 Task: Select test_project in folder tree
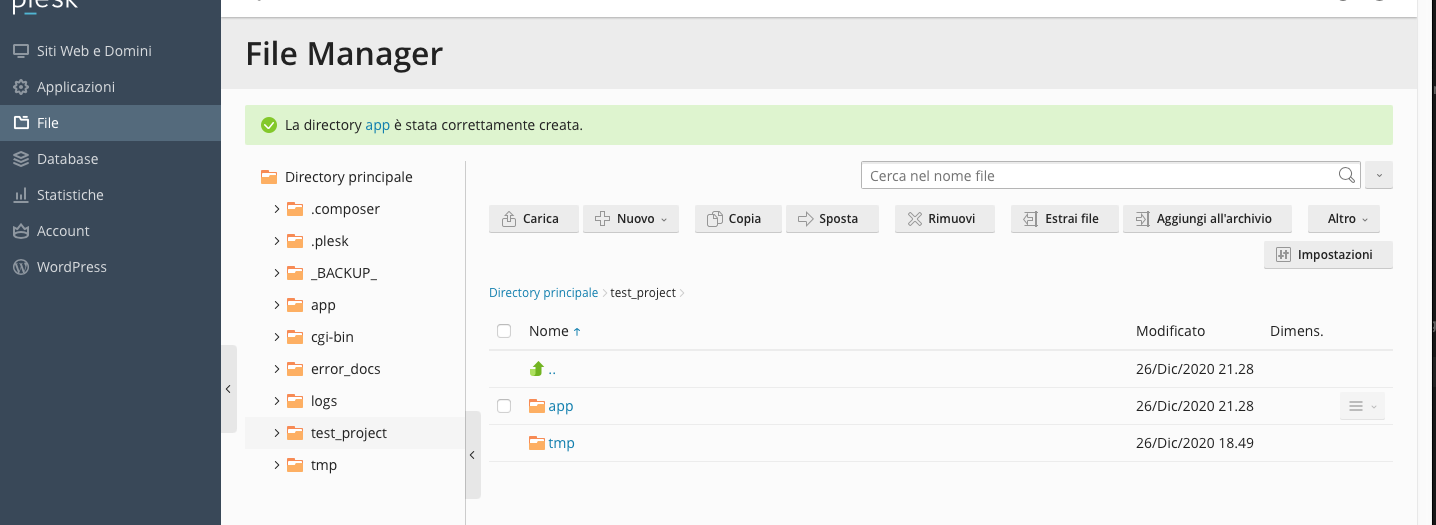point(349,433)
